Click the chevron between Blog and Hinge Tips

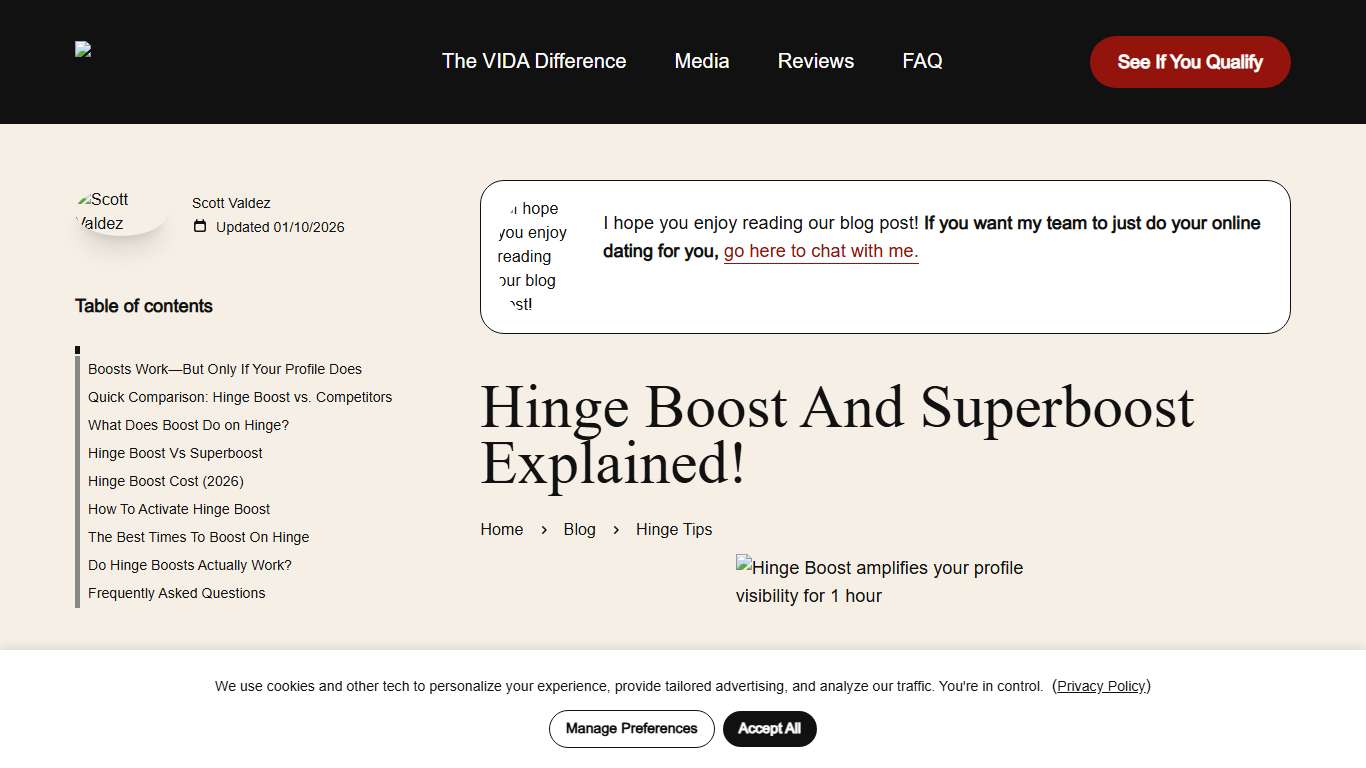tap(615, 530)
